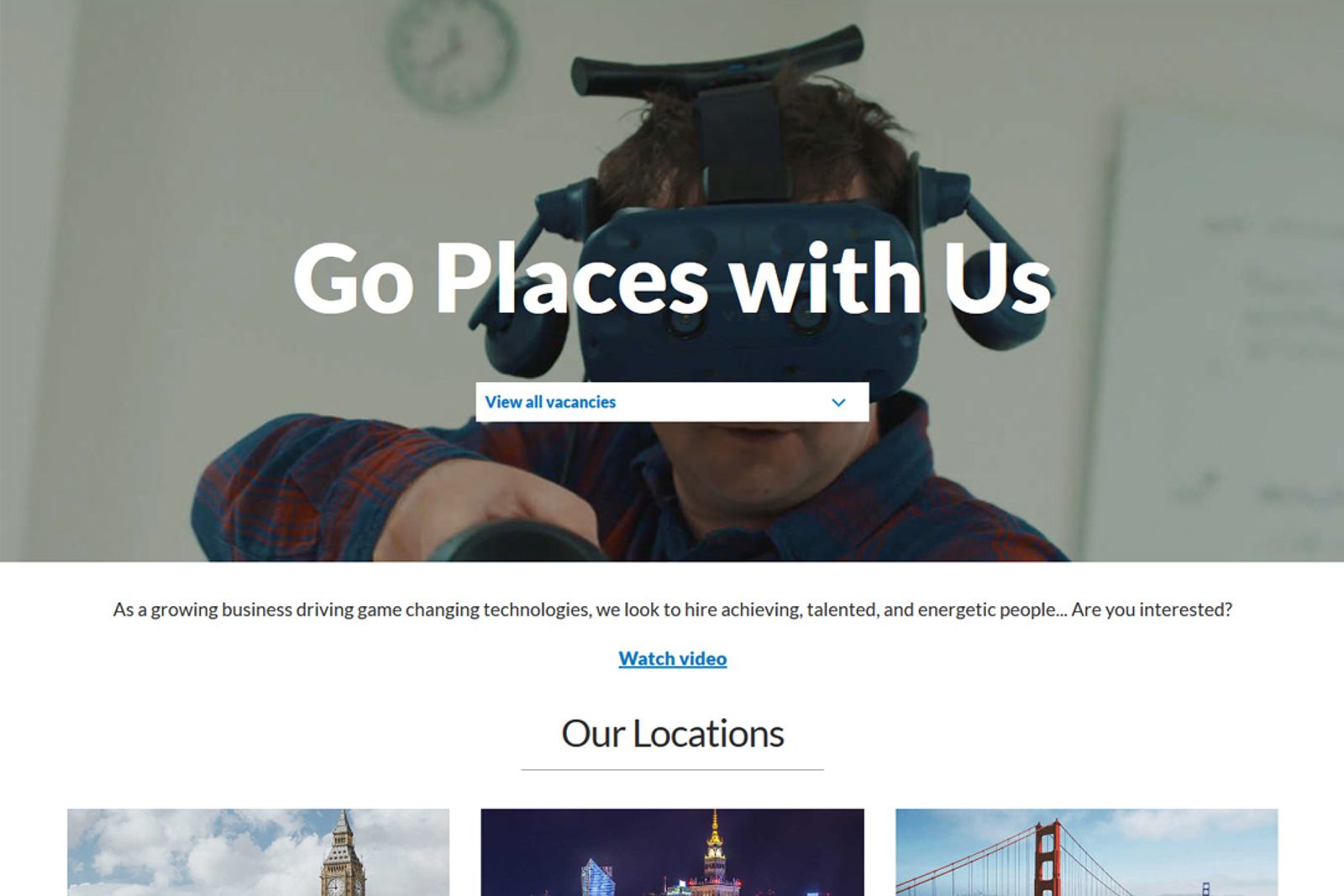
Task: Open the View all vacancies dropdown
Action: point(672,402)
